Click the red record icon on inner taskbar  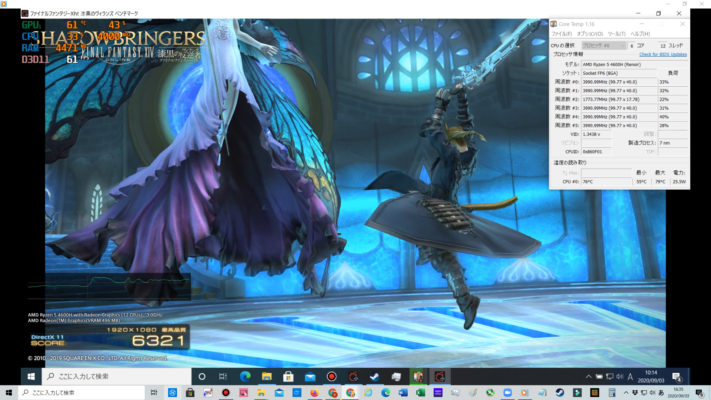[331, 376]
